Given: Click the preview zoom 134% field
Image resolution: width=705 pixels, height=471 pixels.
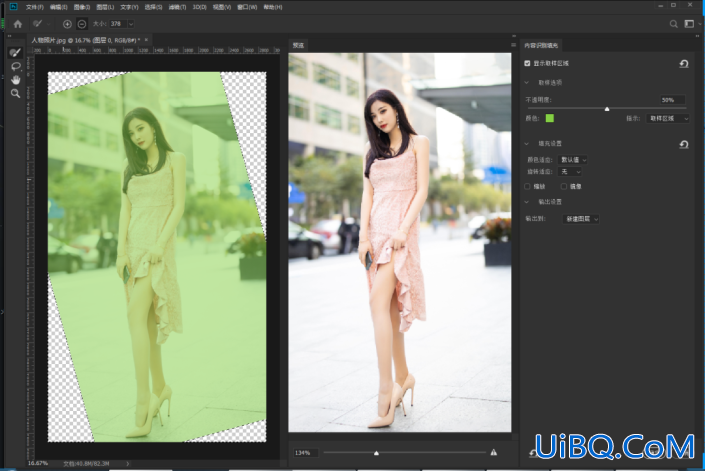Looking at the screenshot, I should [306, 453].
